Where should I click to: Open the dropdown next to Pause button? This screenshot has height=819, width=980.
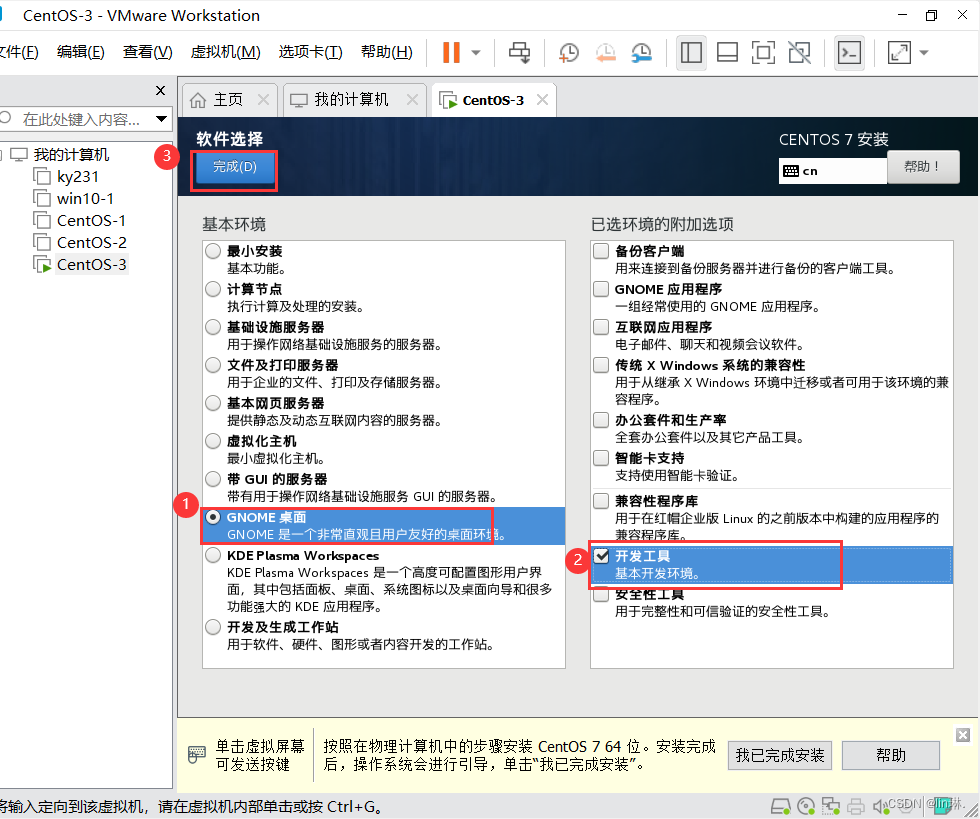tap(476, 53)
